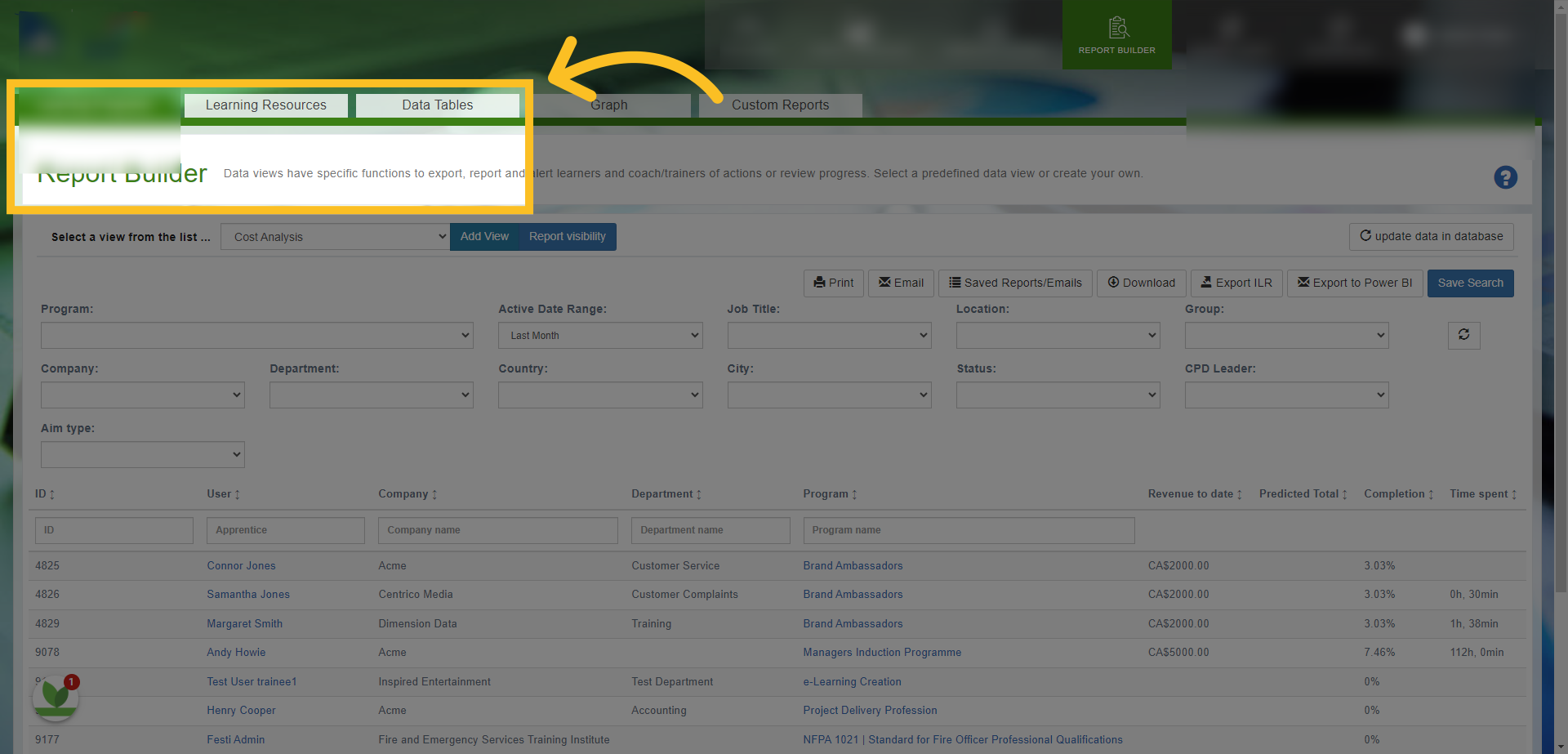The width and height of the screenshot is (1568, 754).
Task: Open the Status filter dropdown
Action: (1058, 395)
